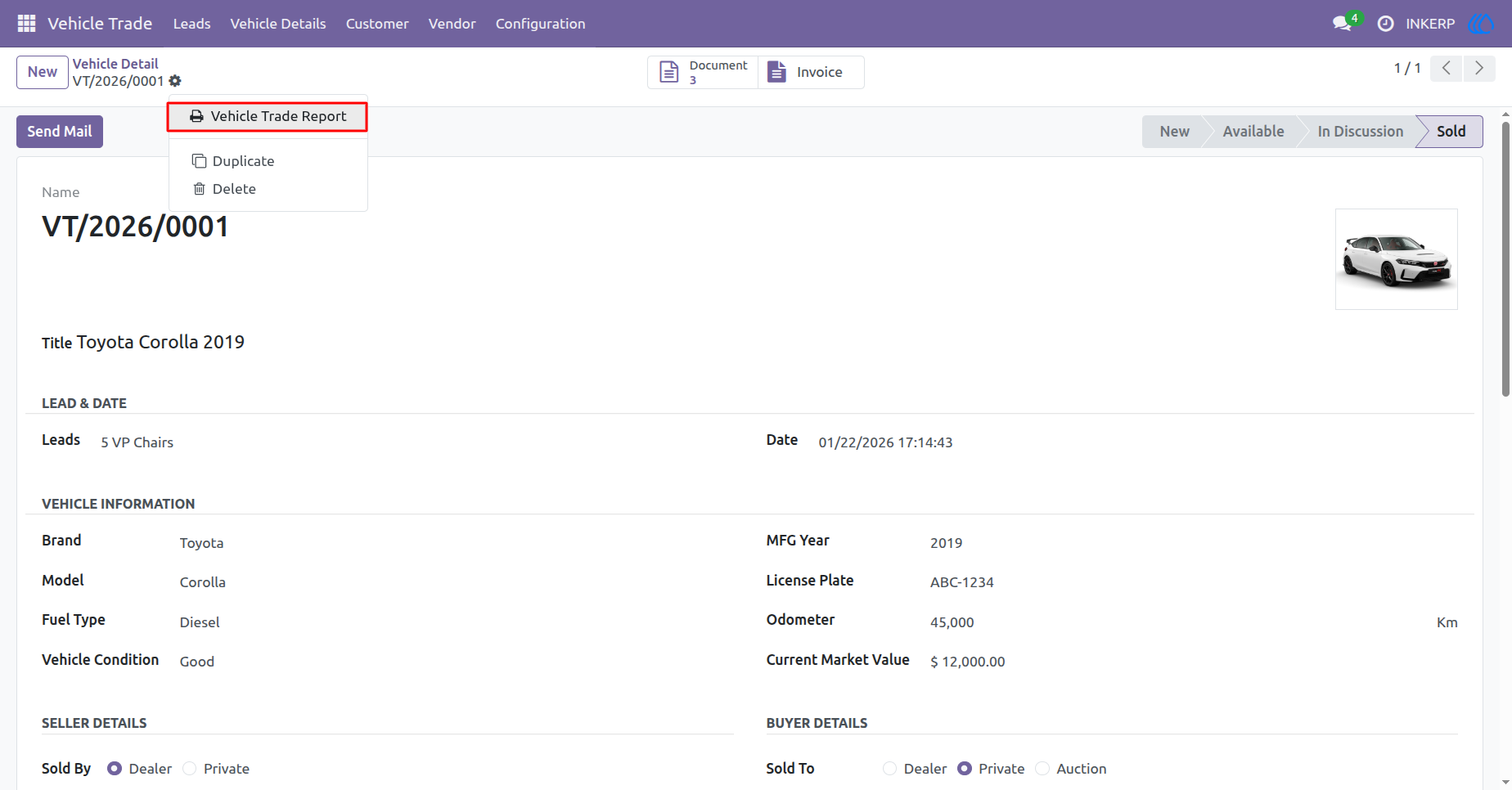This screenshot has width=1512, height=790.
Task: Open the apps grid menu icon
Action: [x=26, y=24]
